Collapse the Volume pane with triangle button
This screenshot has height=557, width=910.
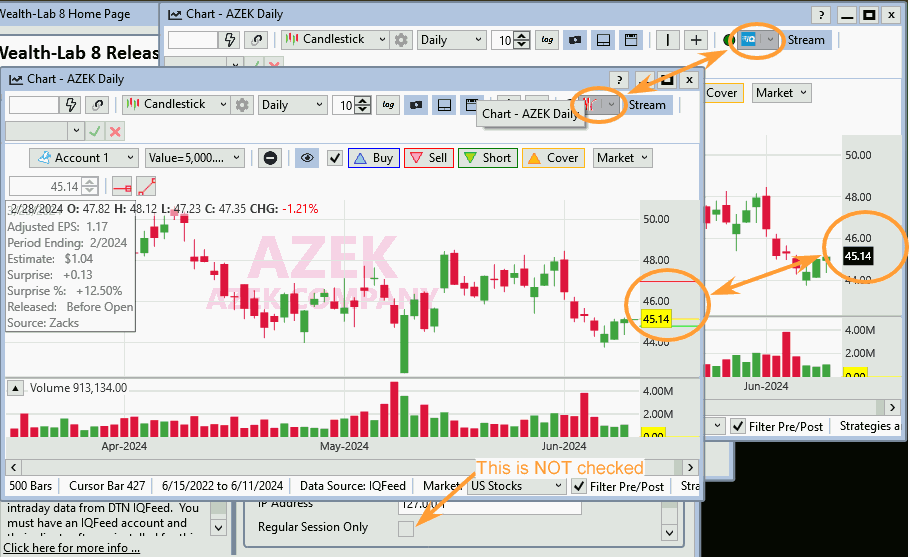click(x=16, y=388)
